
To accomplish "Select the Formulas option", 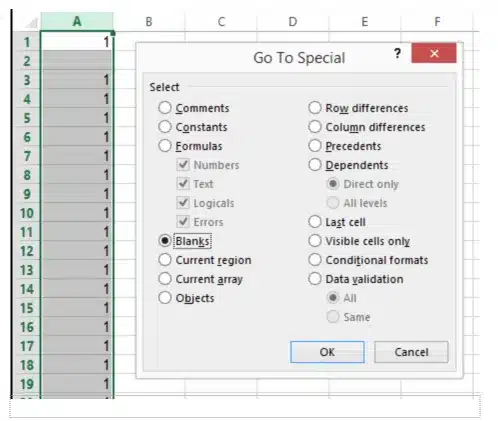I will [165, 146].
